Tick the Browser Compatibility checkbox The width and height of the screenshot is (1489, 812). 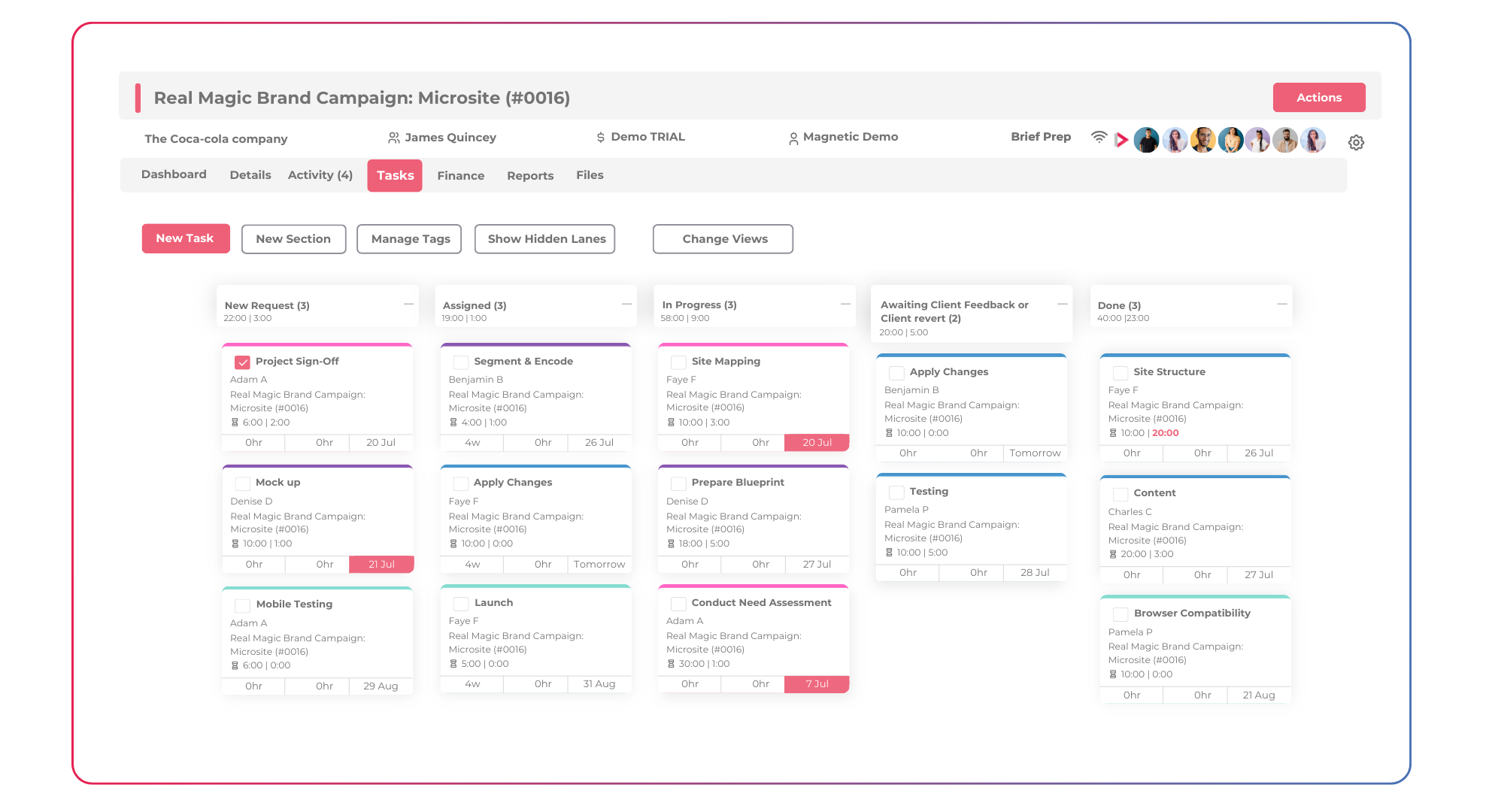[1121, 614]
